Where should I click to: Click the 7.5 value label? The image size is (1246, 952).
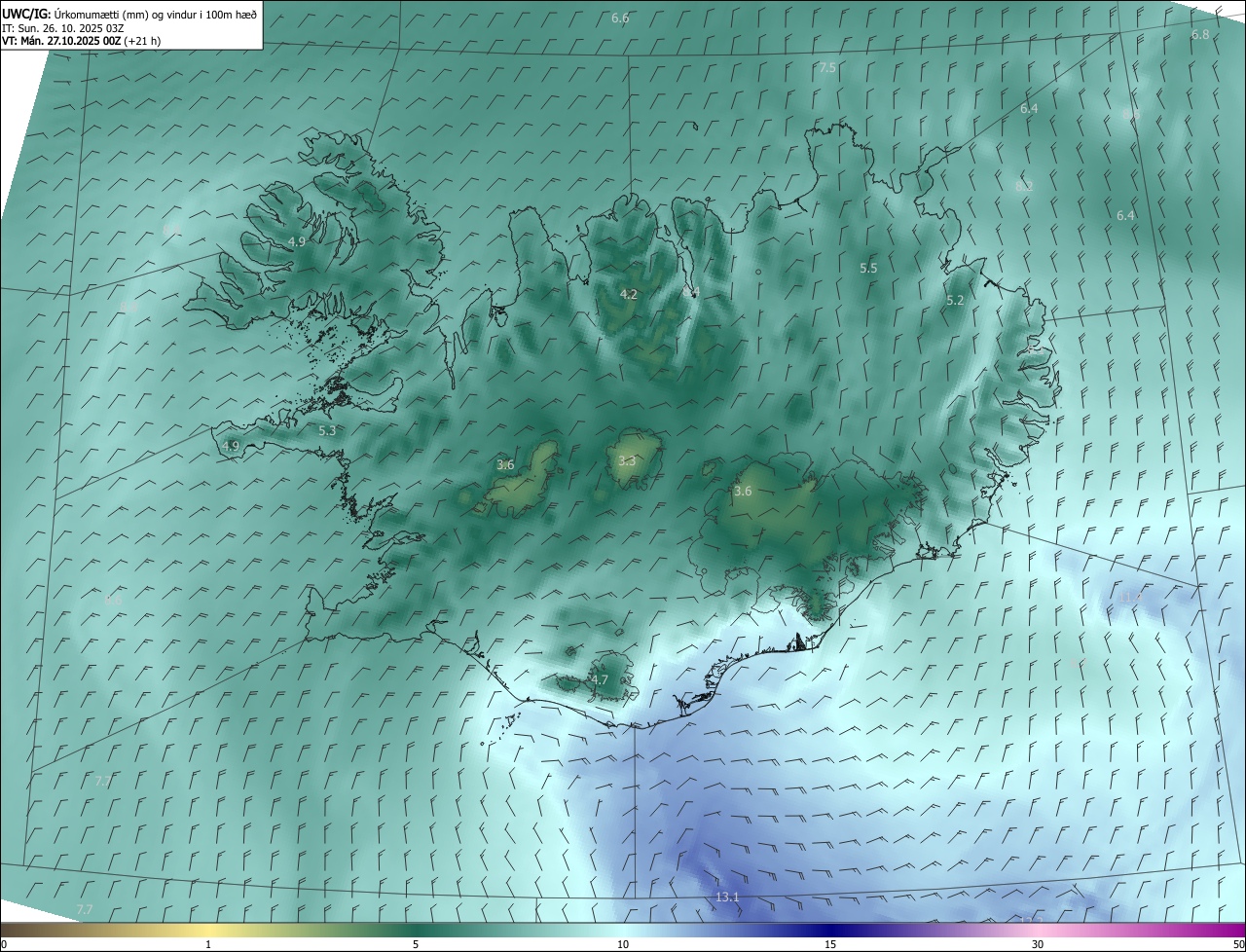point(827,67)
